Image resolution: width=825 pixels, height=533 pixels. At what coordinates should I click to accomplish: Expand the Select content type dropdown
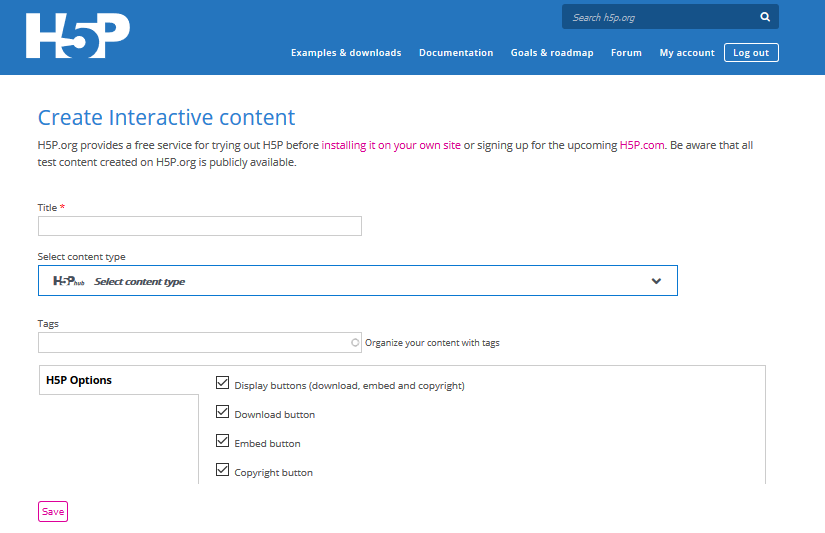357,281
